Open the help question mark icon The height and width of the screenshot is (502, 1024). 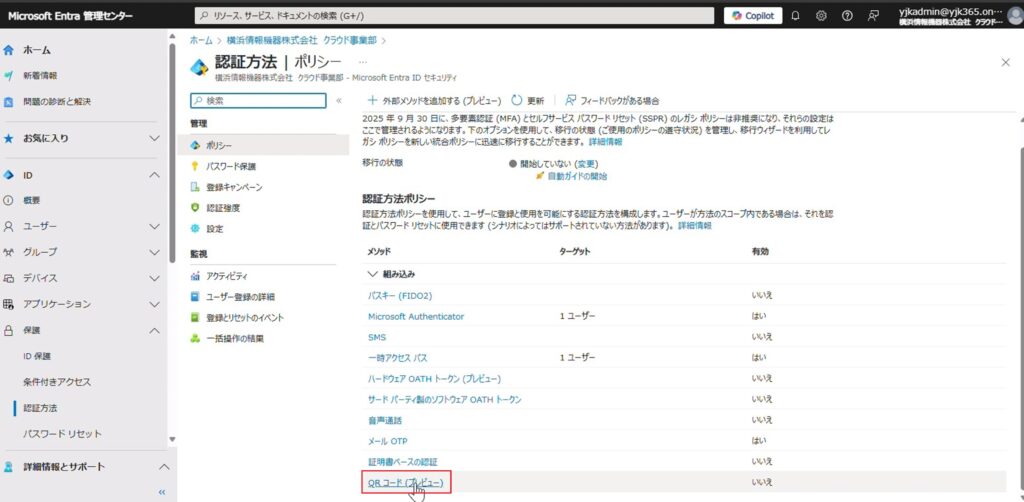[847, 16]
